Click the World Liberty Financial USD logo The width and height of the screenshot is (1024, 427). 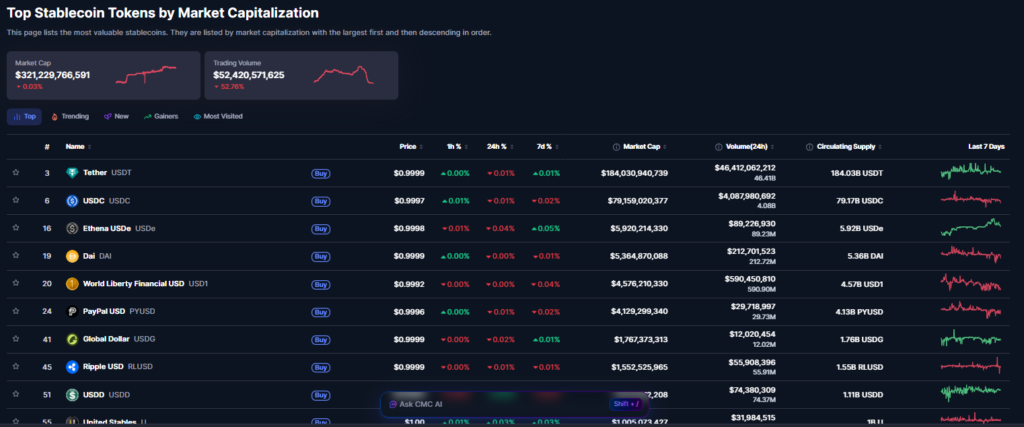[x=72, y=284]
